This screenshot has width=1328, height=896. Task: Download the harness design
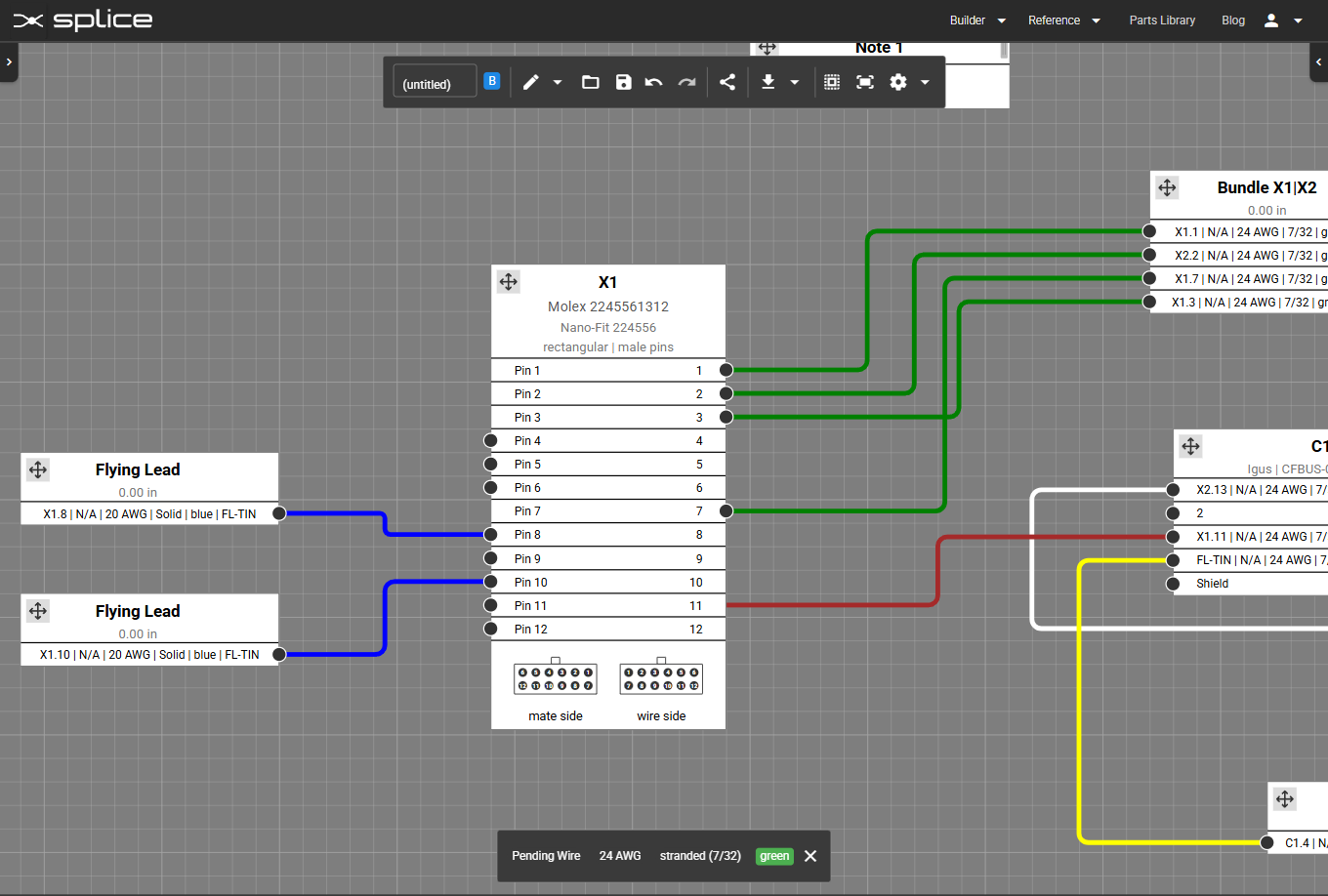768,82
